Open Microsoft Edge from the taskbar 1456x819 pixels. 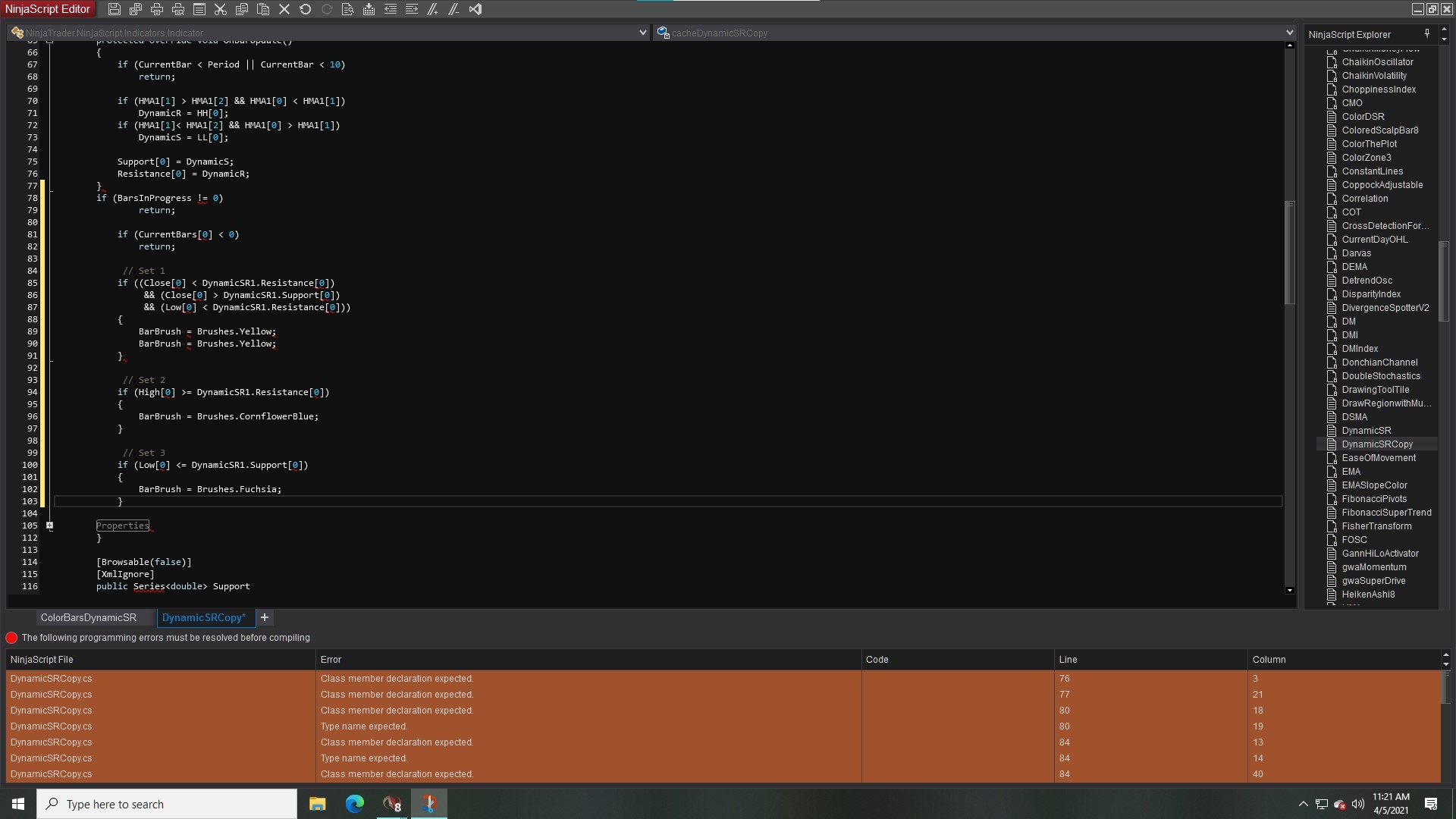355,804
